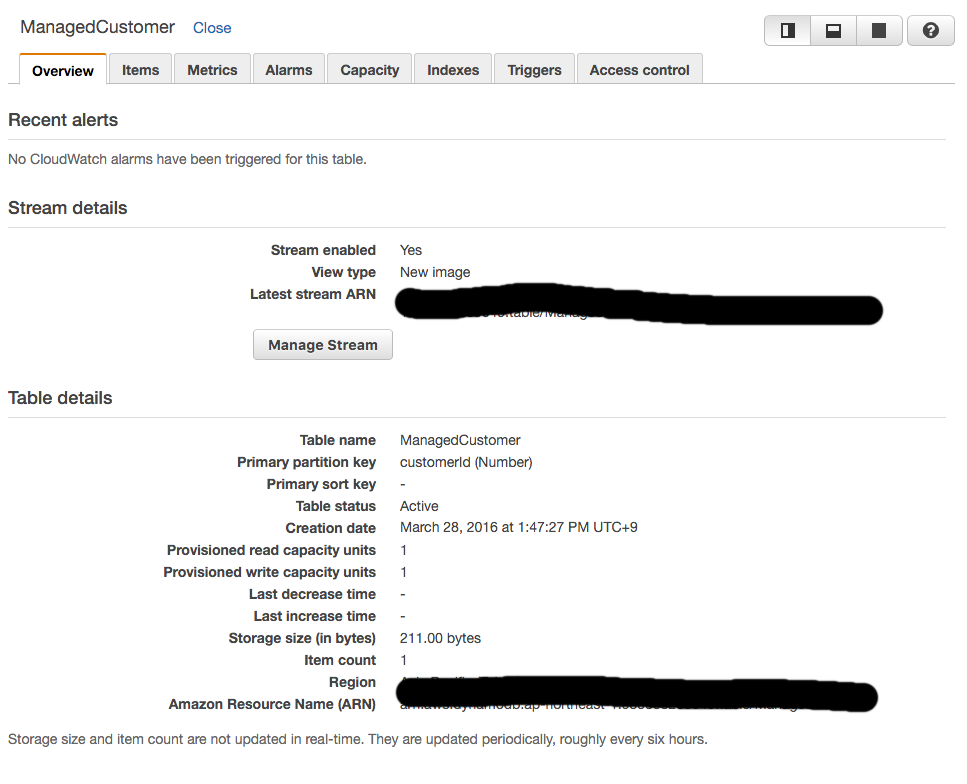The width and height of the screenshot is (967, 784).
Task: Open the Access control tab
Action: [x=639, y=69]
